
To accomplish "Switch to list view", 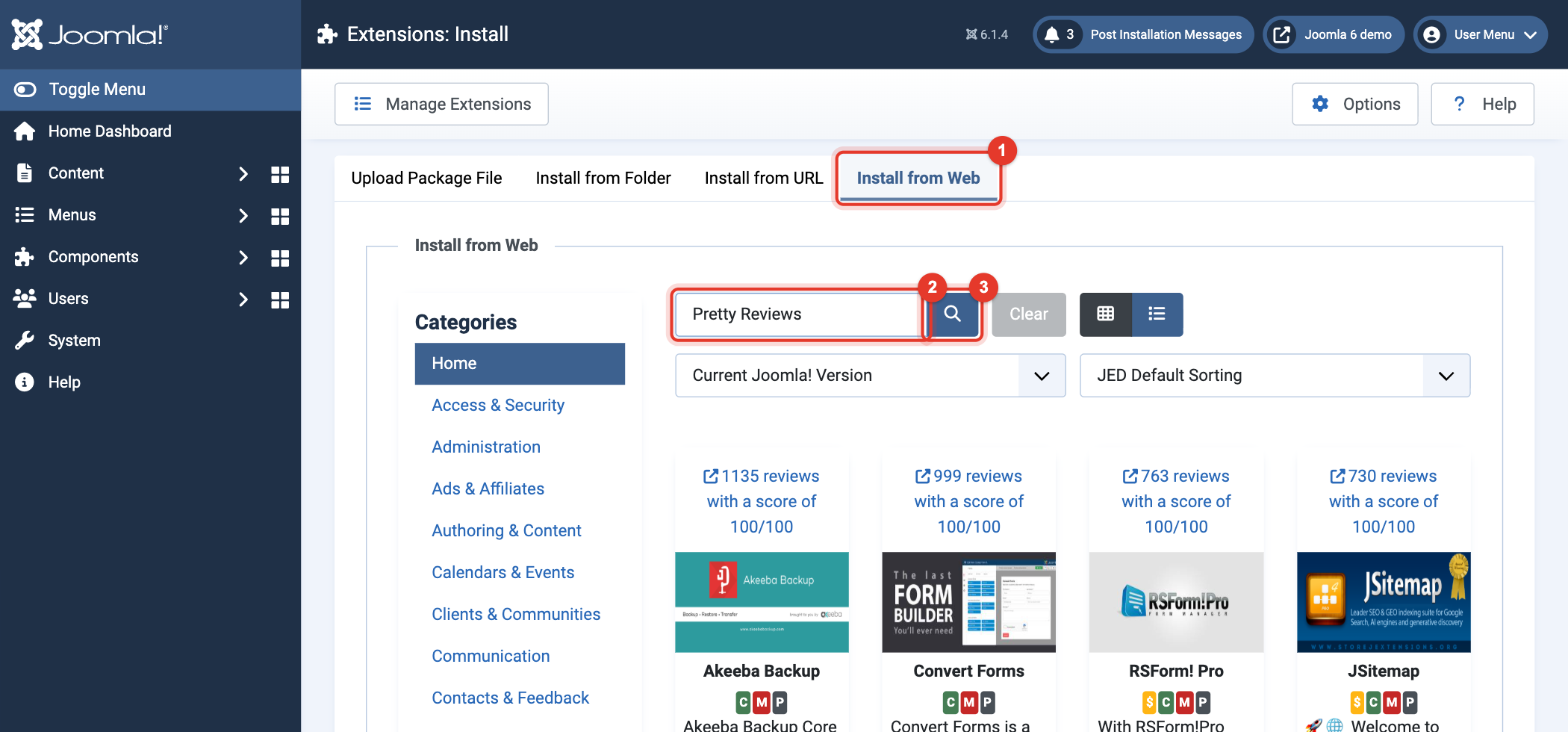I will (1157, 314).
